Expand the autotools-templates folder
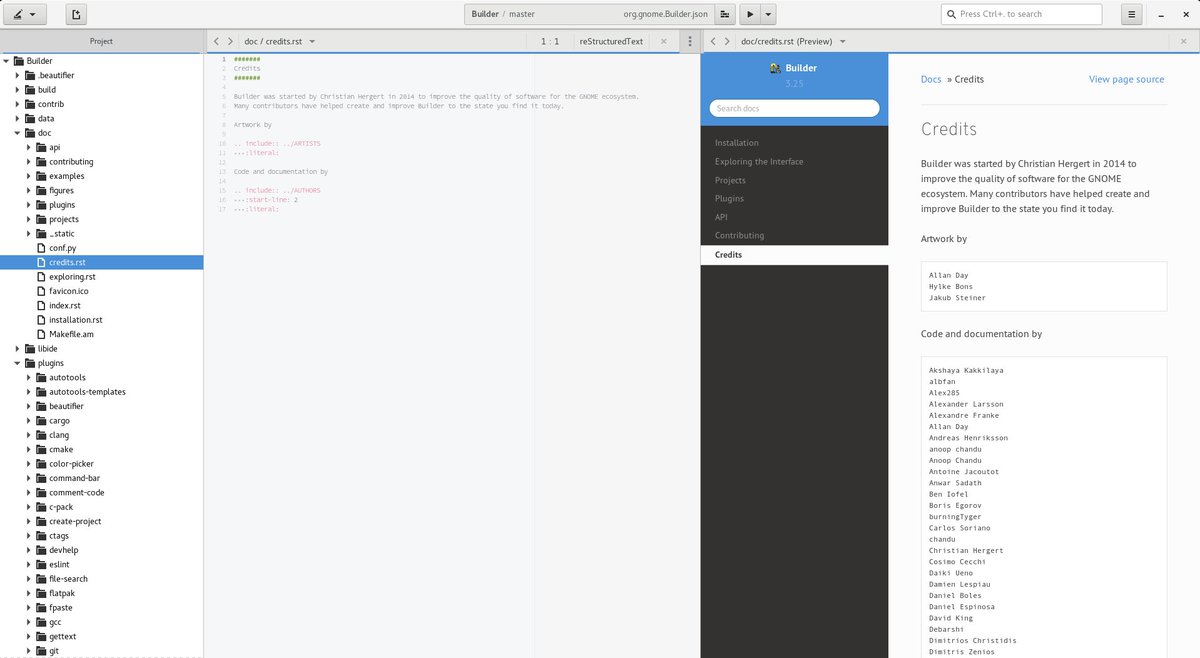The height and width of the screenshot is (658, 1200). pos(30,392)
